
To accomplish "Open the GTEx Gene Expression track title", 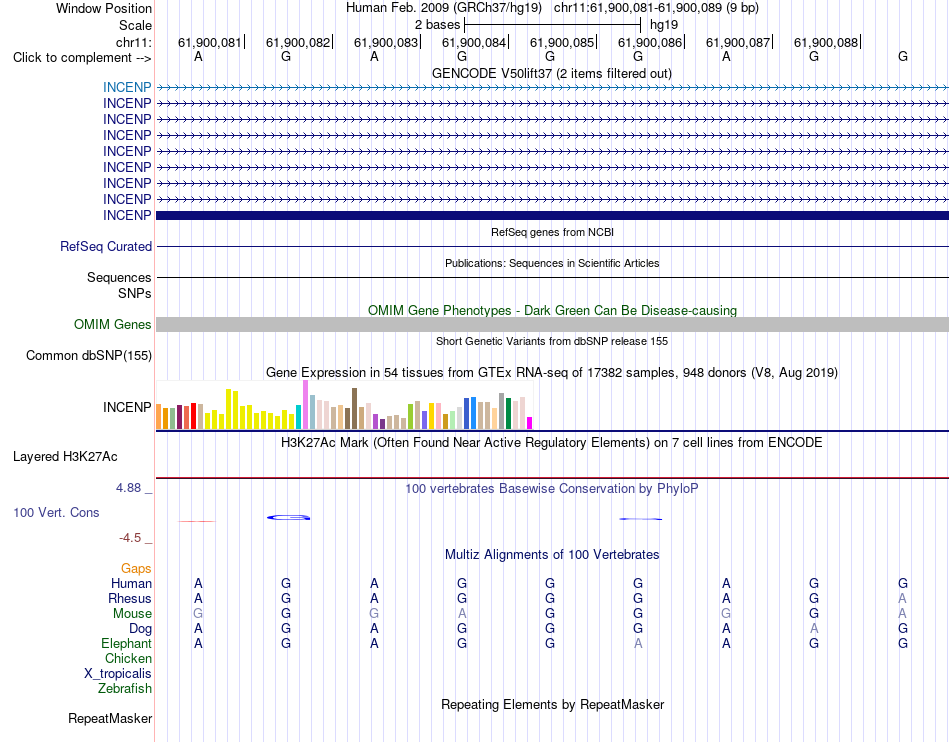I will point(552,373).
